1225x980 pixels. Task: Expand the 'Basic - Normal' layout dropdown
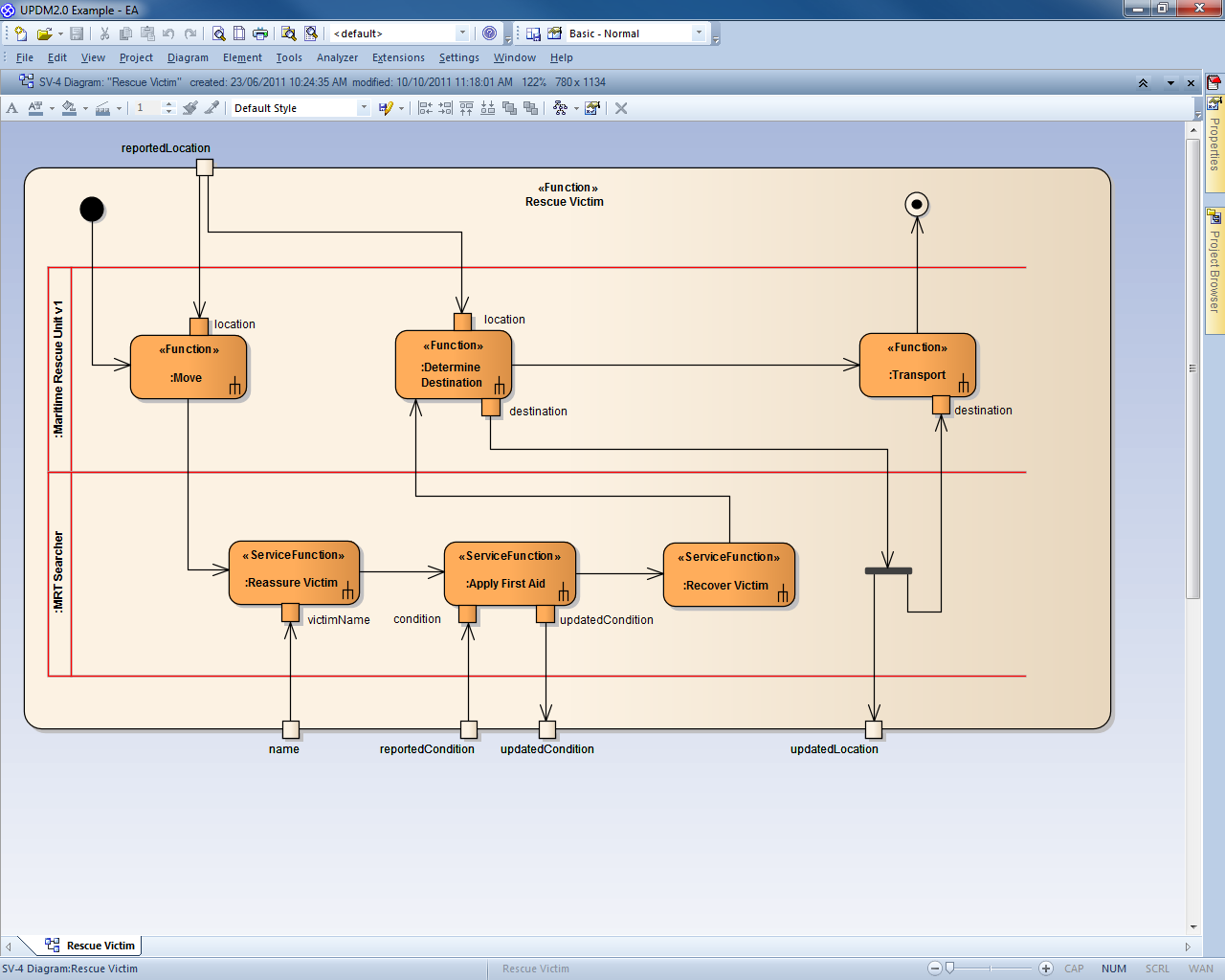(699, 33)
